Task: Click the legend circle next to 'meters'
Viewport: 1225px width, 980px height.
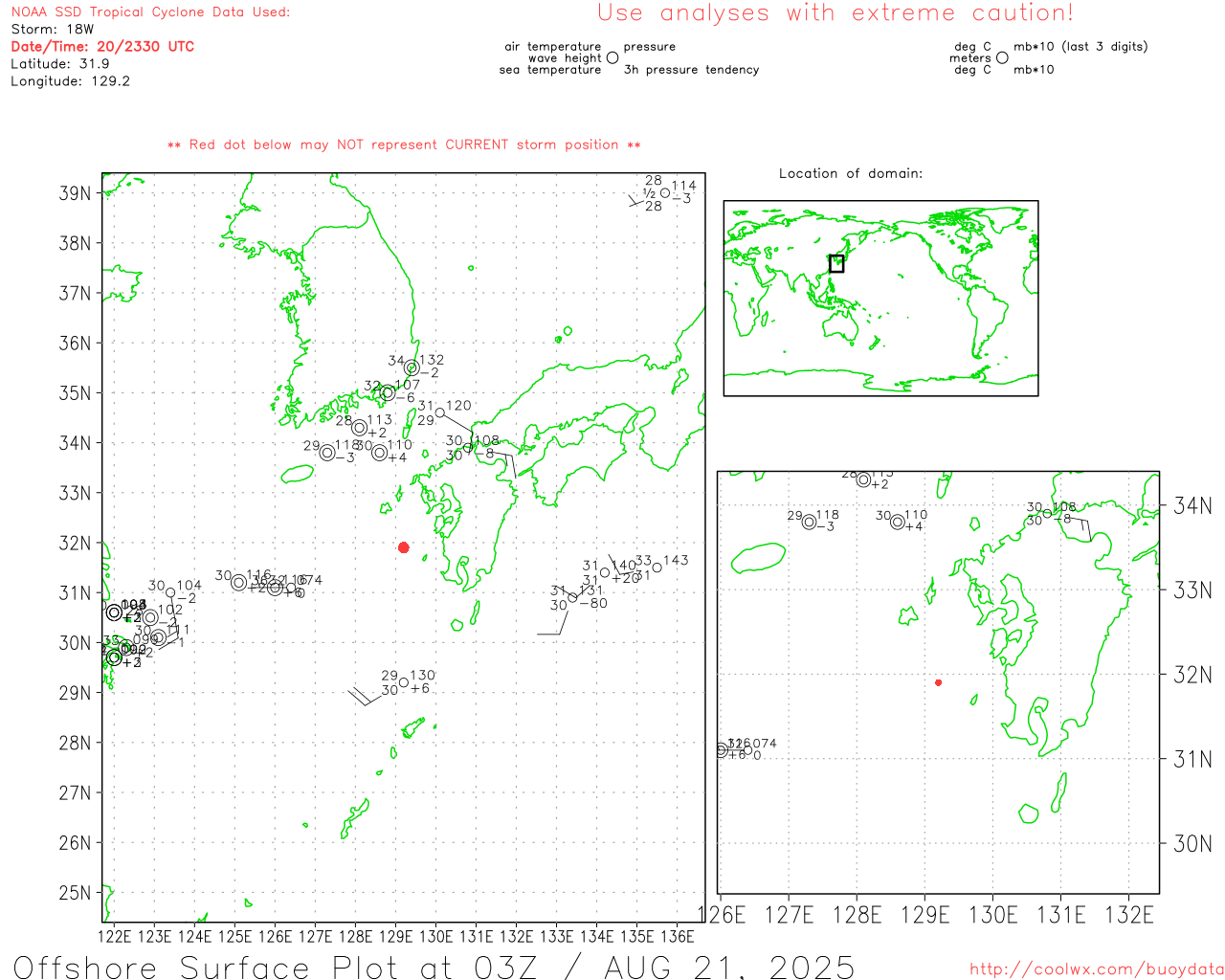Action: pyautogui.click(x=1002, y=57)
